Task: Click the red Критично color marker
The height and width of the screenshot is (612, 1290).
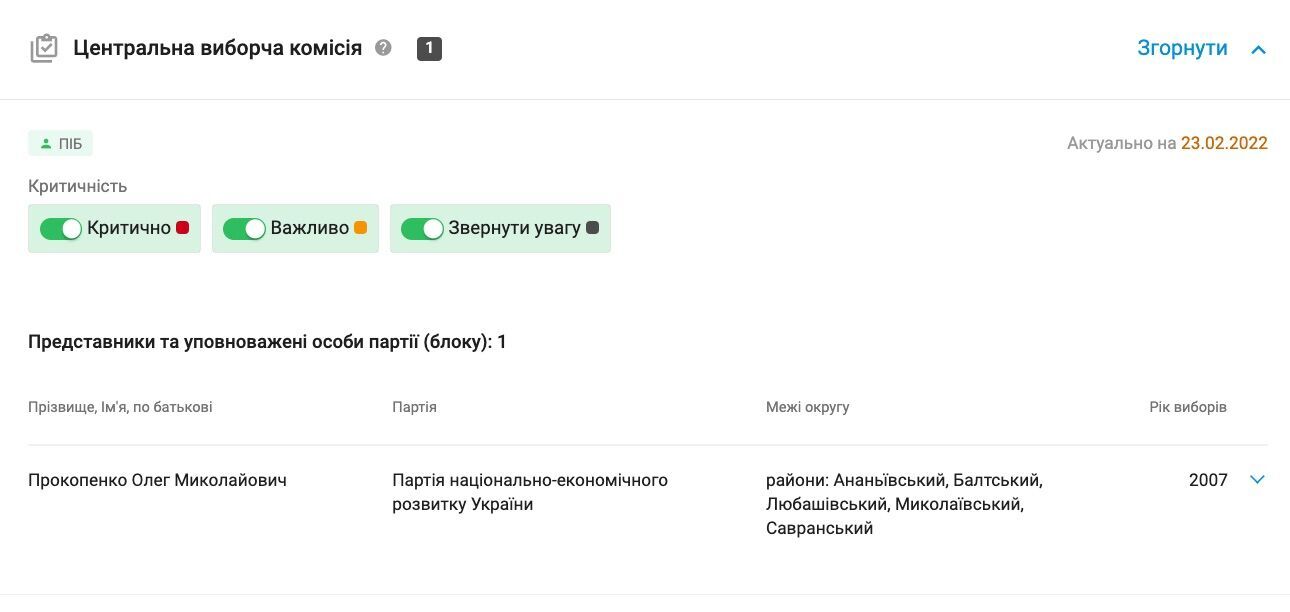Action: click(x=182, y=228)
